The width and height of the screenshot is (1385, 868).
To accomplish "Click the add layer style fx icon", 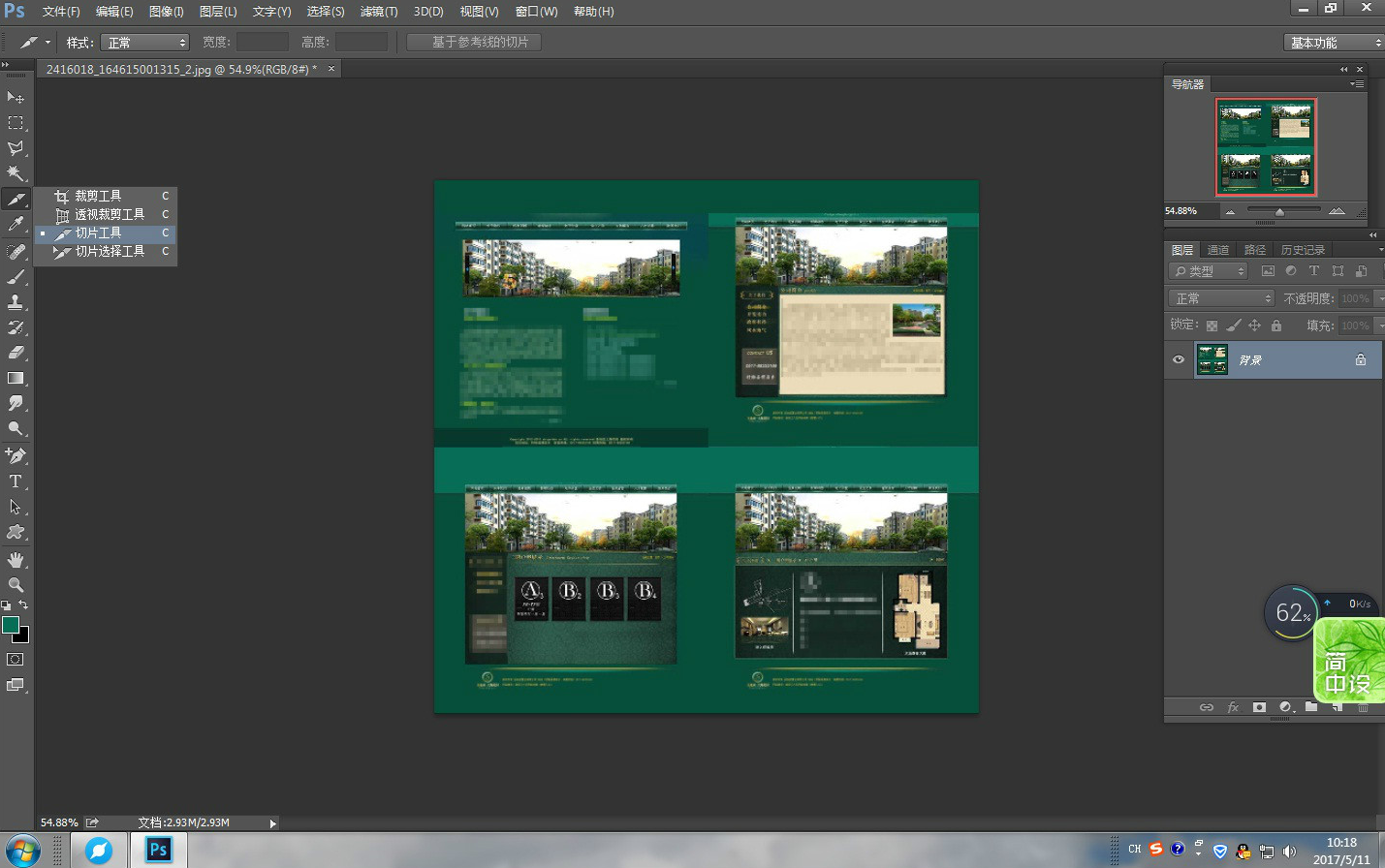I will click(x=1233, y=707).
